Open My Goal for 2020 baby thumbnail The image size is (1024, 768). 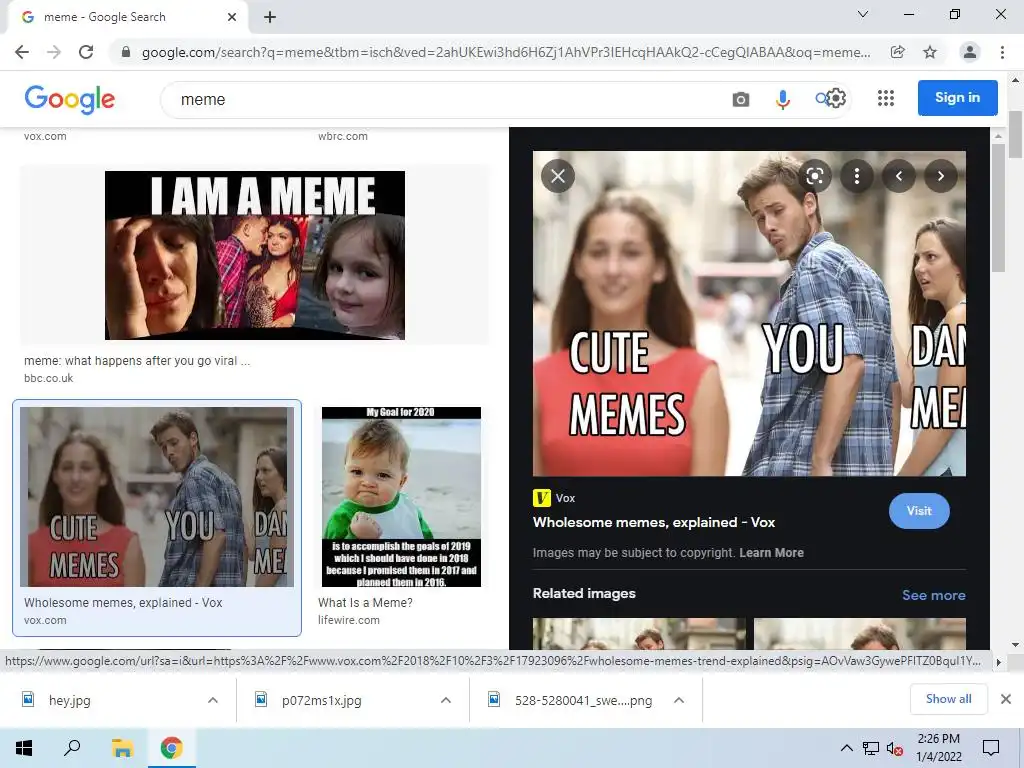401,497
